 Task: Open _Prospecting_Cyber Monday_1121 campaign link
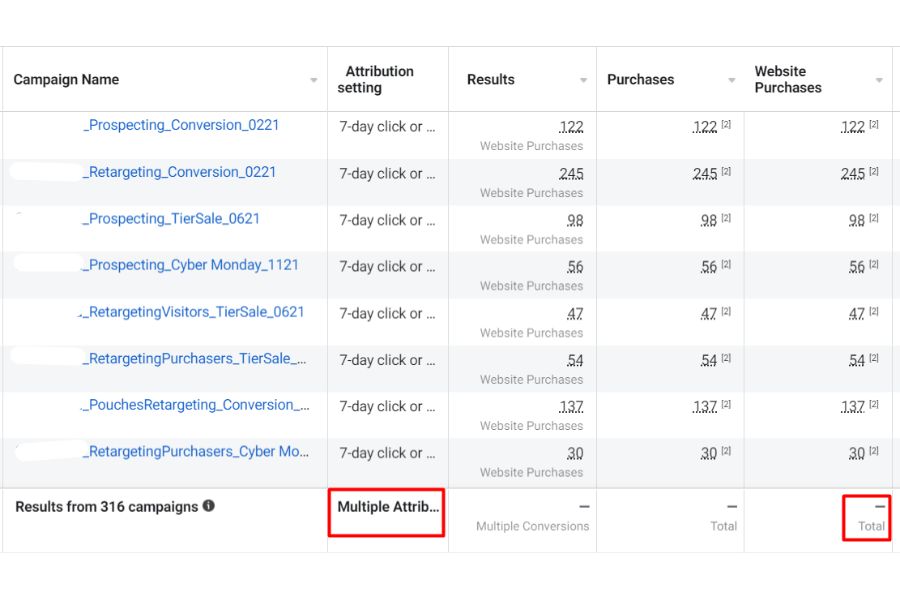pyautogui.click(x=191, y=265)
